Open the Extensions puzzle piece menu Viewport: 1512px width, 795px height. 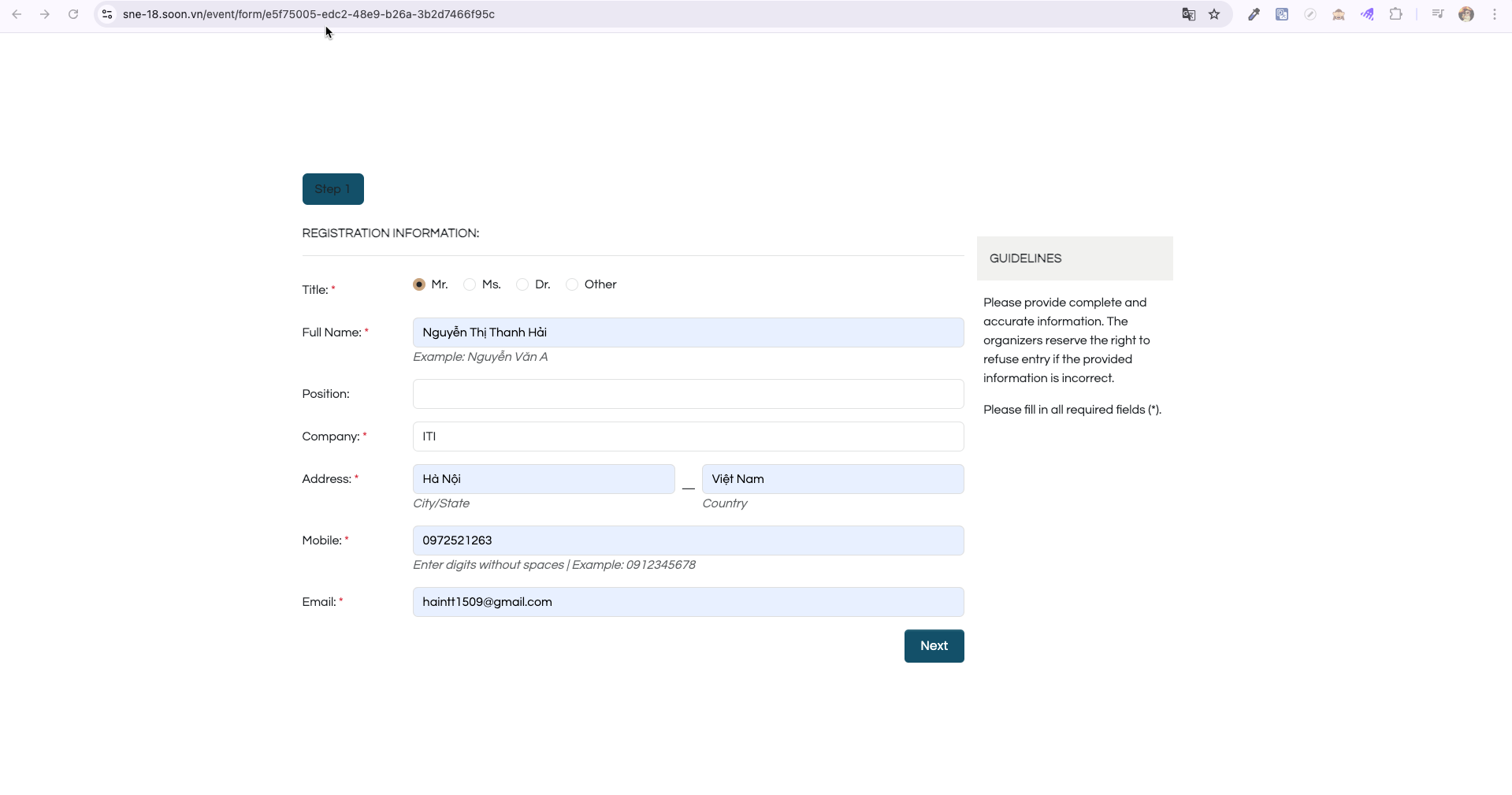pyautogui.click(x=1395, y=14)
